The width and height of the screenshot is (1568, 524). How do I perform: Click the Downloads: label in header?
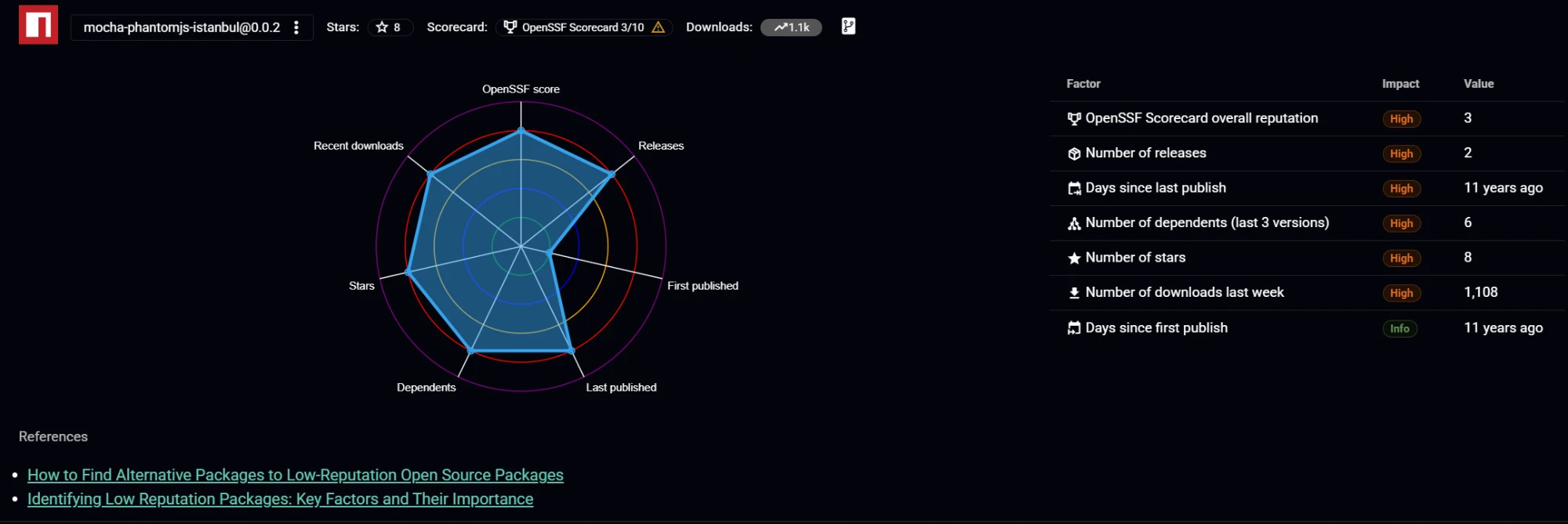[719, 27]
